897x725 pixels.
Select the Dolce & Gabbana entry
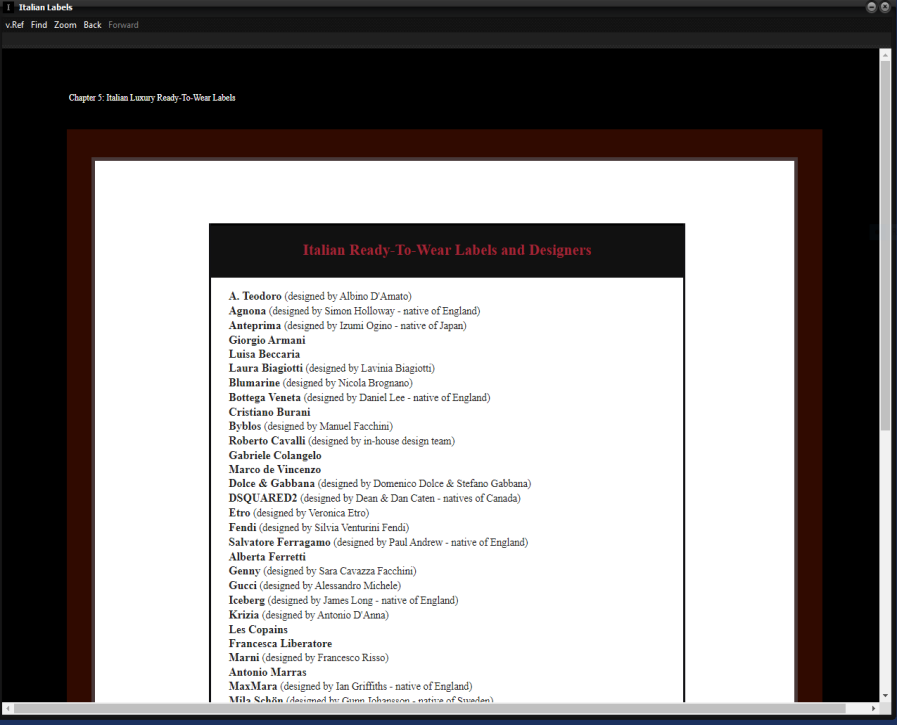click(380, 484)
